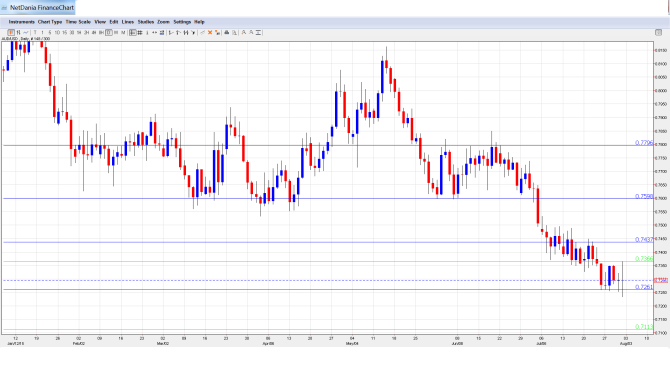The width and height of the screenshot is (670, 377).
Task: Click the 0.7598 horizontal line label
Action: tap(644, 197)
